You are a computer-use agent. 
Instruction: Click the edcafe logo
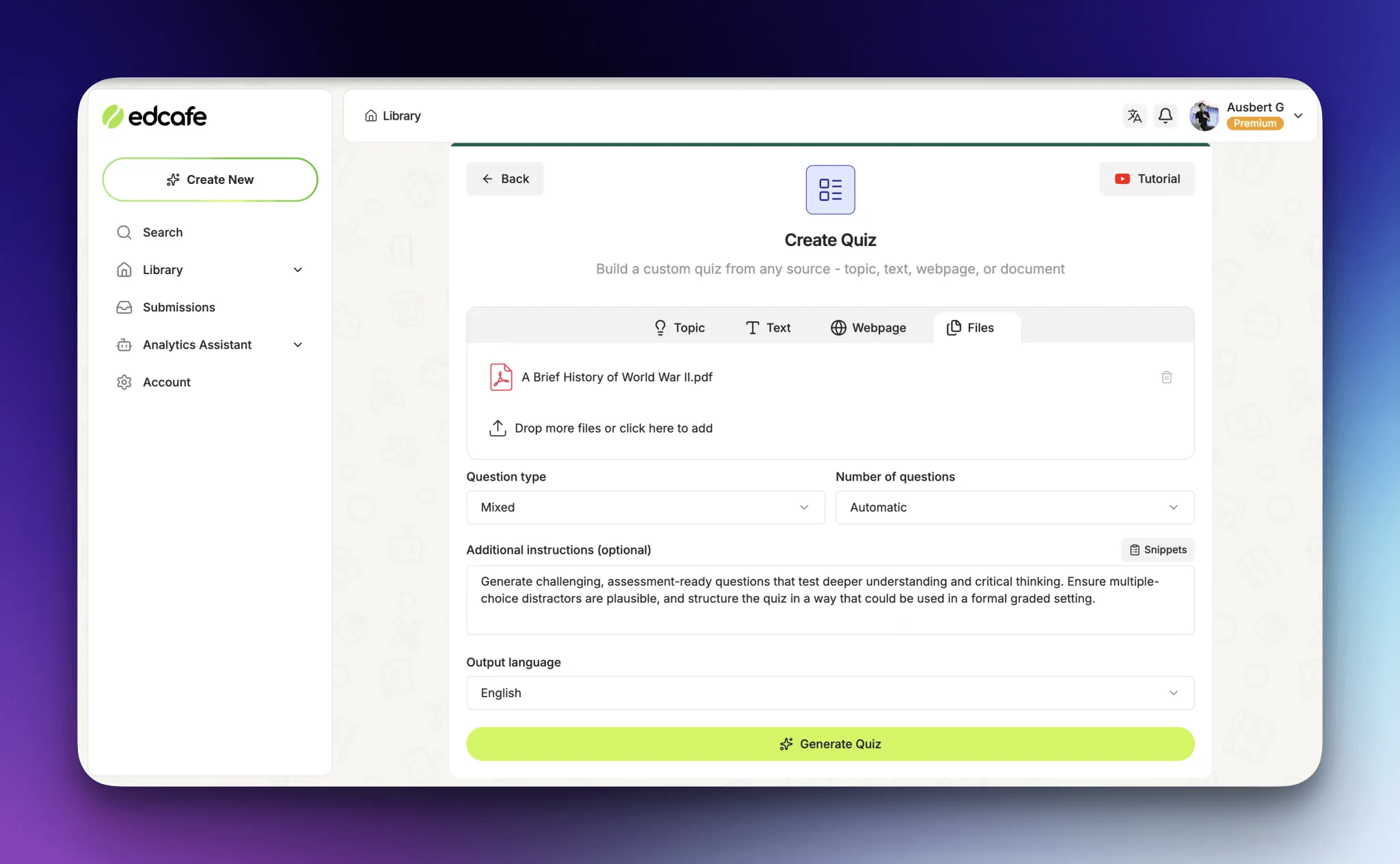point(154,116)
